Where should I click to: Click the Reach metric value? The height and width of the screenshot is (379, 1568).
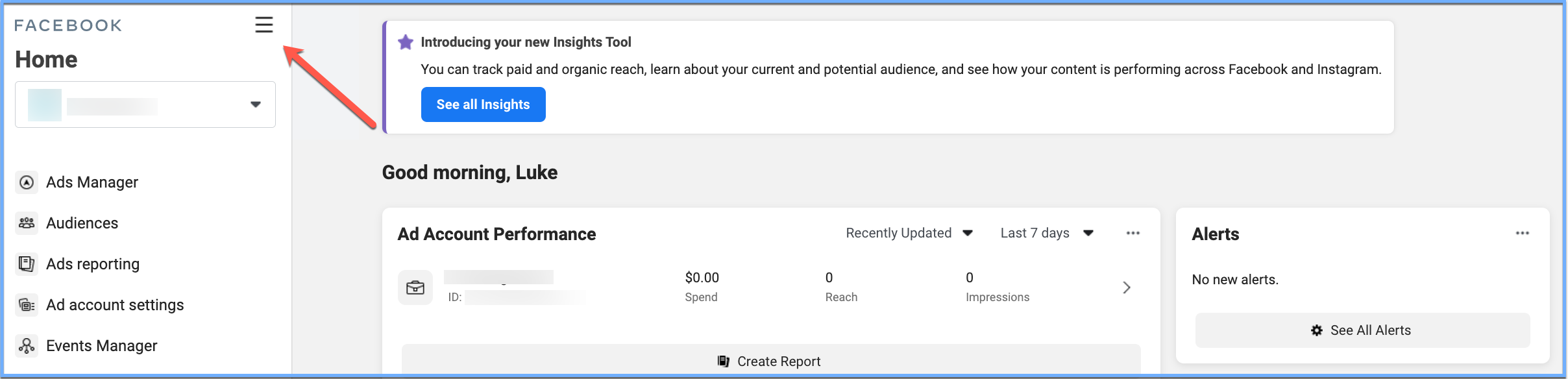829,278
